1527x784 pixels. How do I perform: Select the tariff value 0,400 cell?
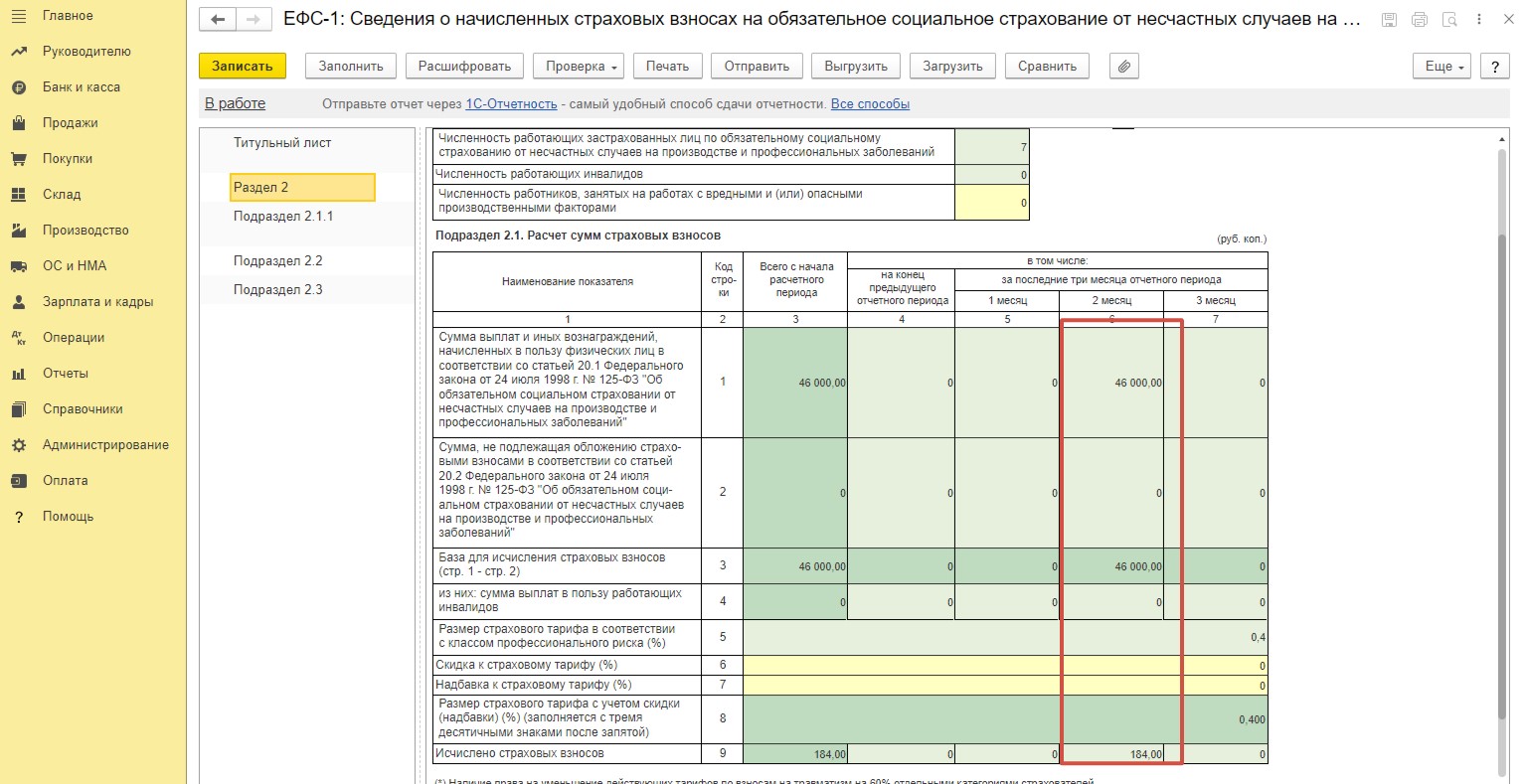(x=1005, y=719)
